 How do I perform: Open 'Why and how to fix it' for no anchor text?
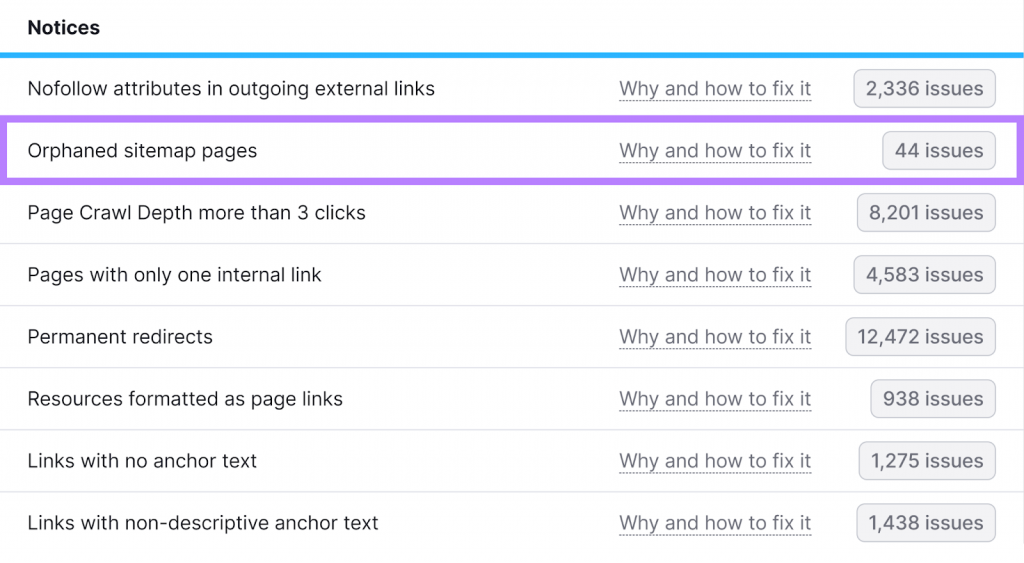coord(714,461)
